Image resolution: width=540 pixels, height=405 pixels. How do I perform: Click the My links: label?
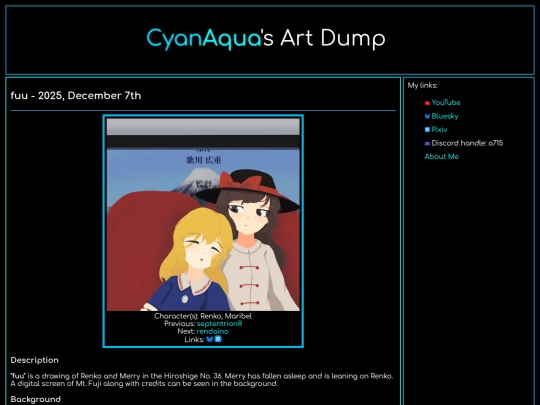(423, 85)
